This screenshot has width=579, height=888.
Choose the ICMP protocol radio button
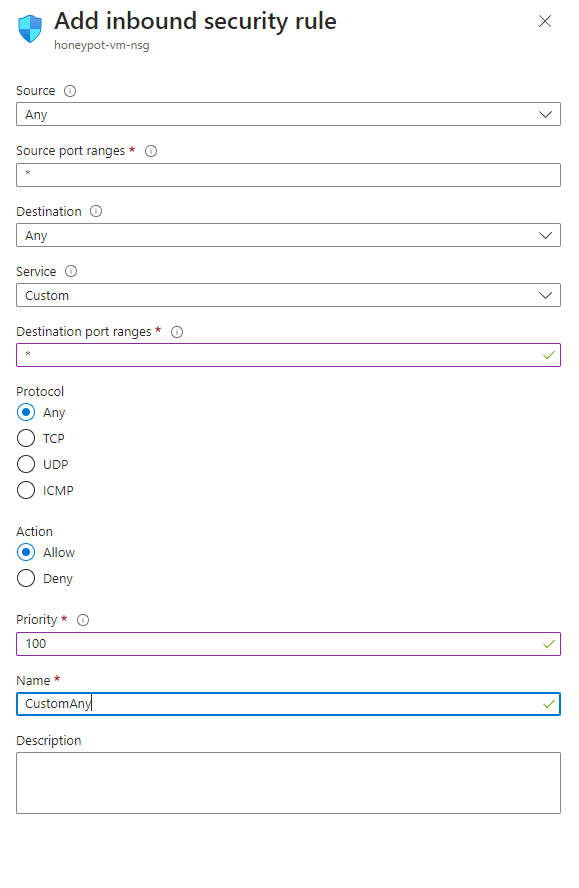tap(26, 490)
